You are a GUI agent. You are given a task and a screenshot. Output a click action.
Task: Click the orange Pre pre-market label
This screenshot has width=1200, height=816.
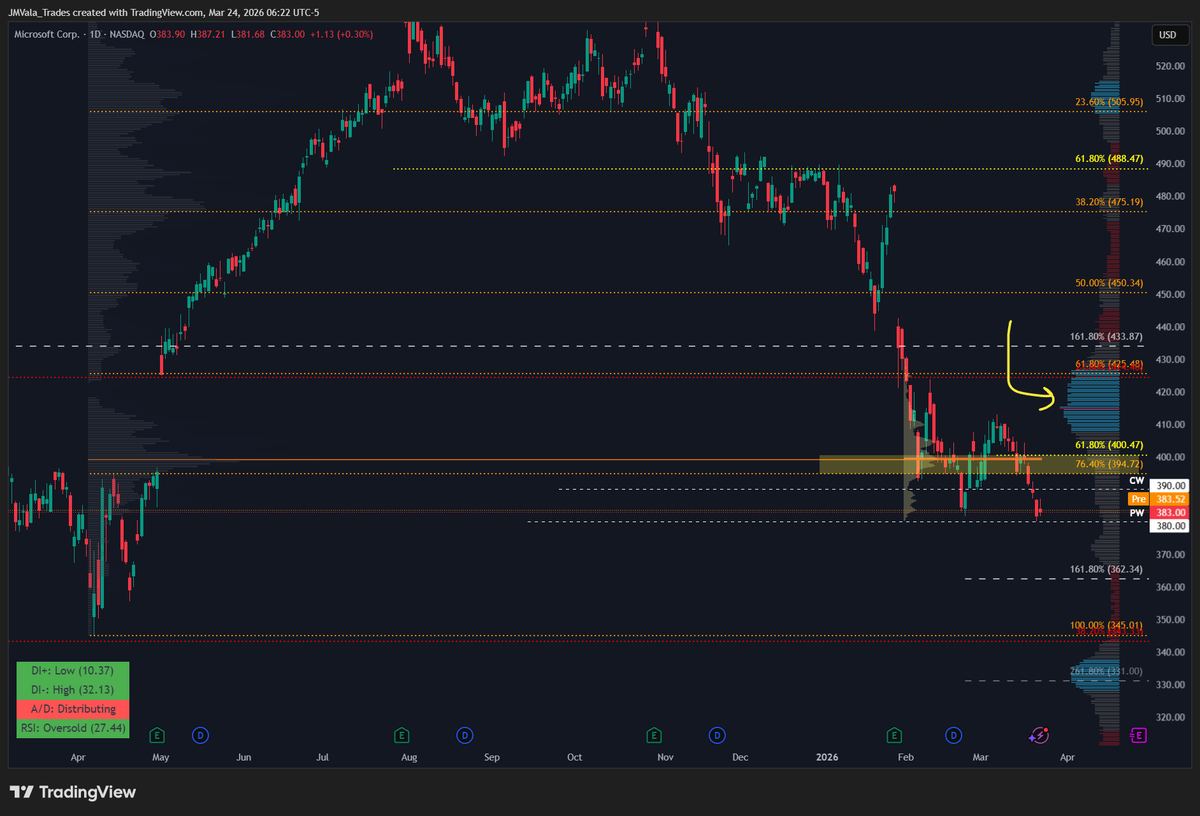(x=1137, y=498)
